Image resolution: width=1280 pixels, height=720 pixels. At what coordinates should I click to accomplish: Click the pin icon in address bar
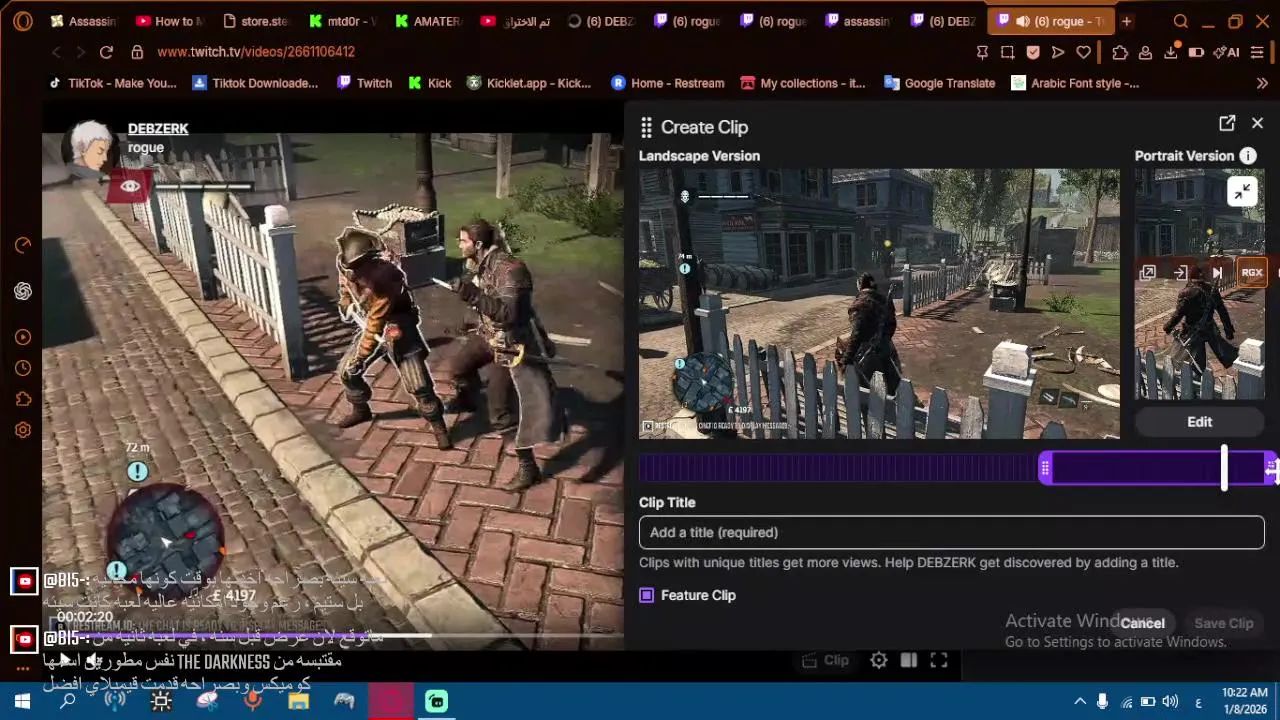(x=982, y=52)
